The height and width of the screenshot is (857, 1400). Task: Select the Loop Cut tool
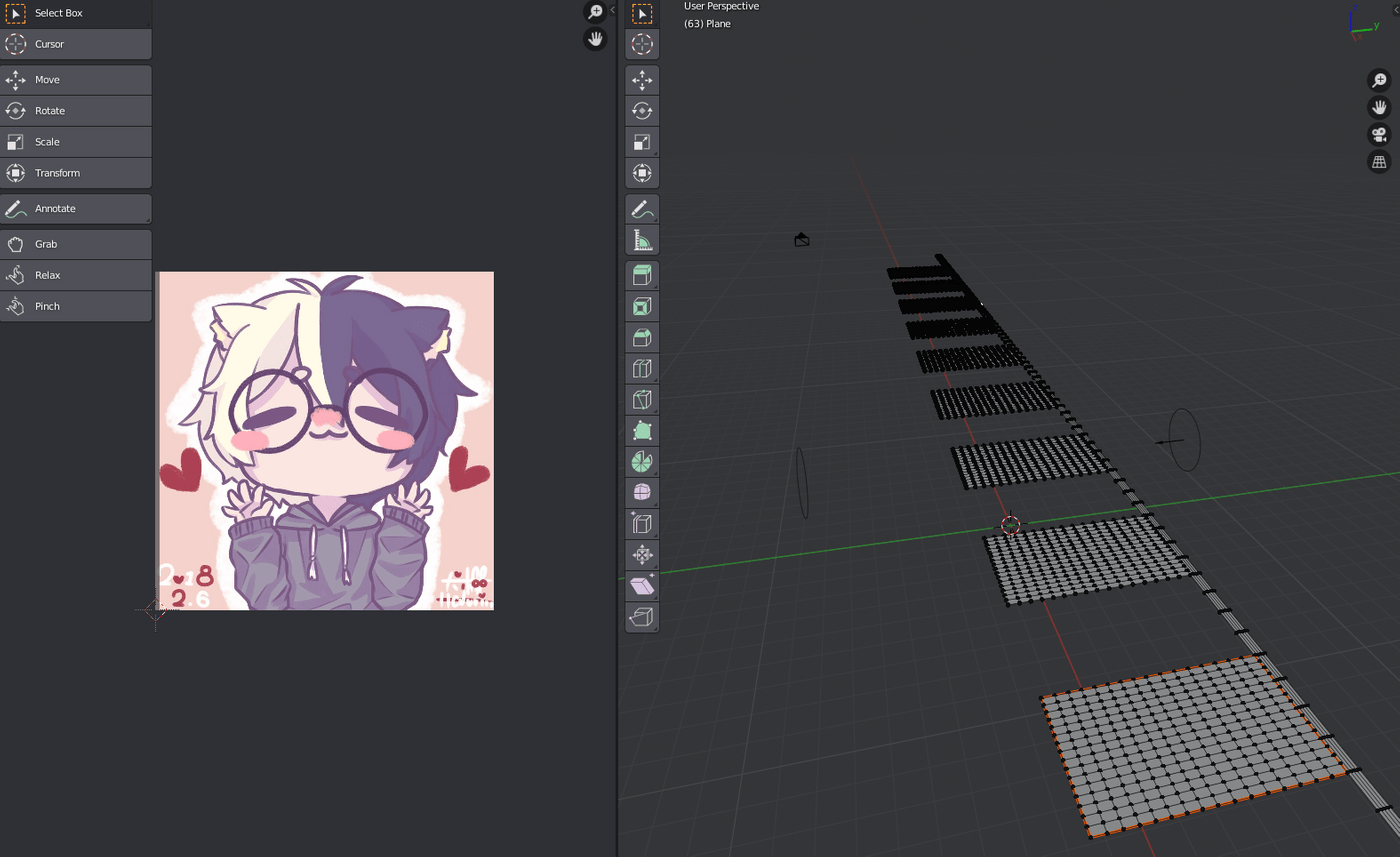642,368
